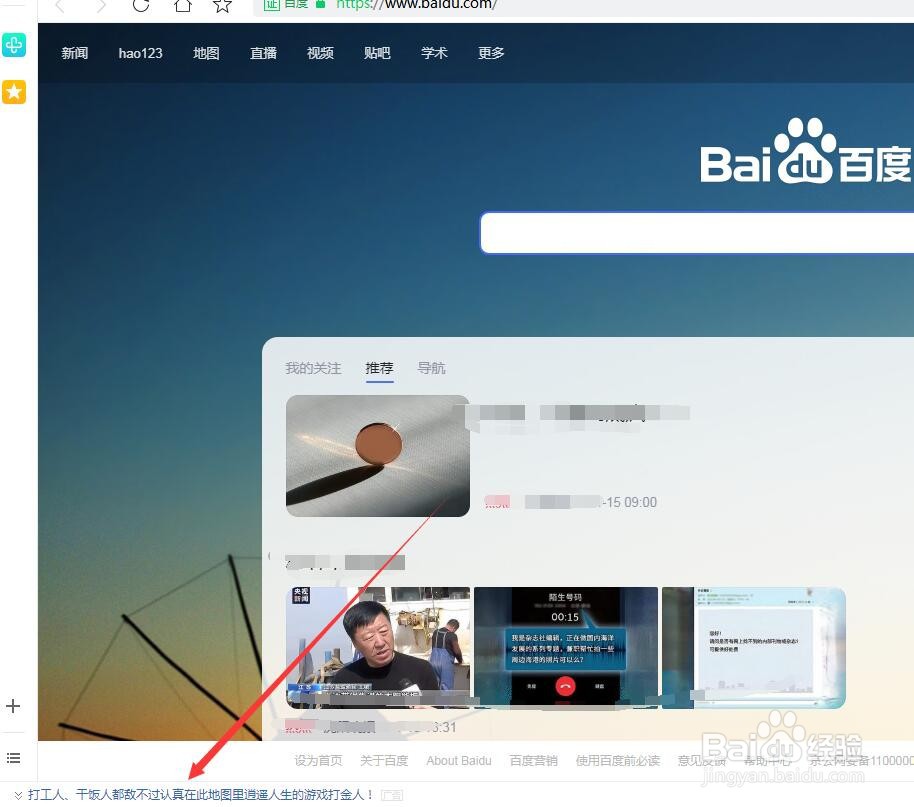Image resolution: width=914 pixels, height=807 pixels.
Task: Open the 直播 link
Action: coord(263,53)
